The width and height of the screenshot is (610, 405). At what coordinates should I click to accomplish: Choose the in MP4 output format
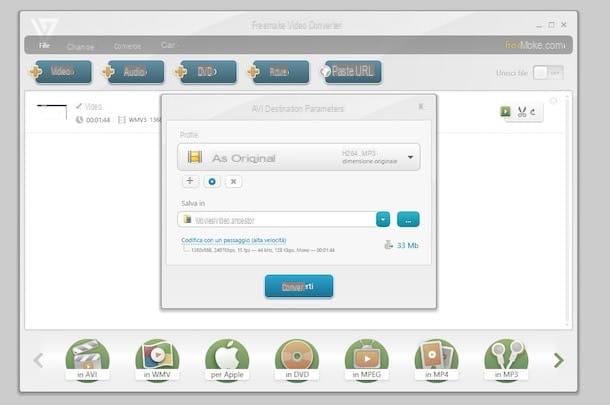[436, 360]
